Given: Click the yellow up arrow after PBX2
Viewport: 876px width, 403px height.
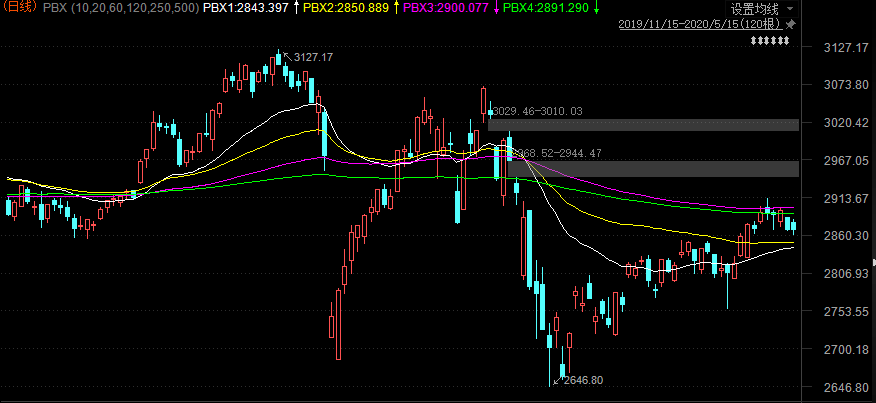Looking at the screenshot, I should [396, 8].
